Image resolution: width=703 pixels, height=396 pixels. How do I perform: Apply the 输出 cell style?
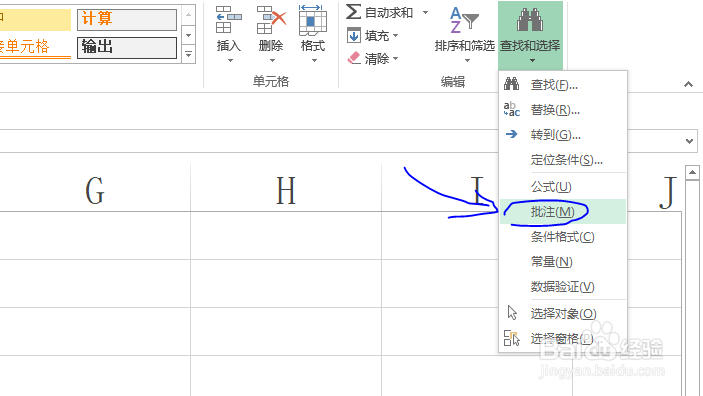tap(127, 48)
